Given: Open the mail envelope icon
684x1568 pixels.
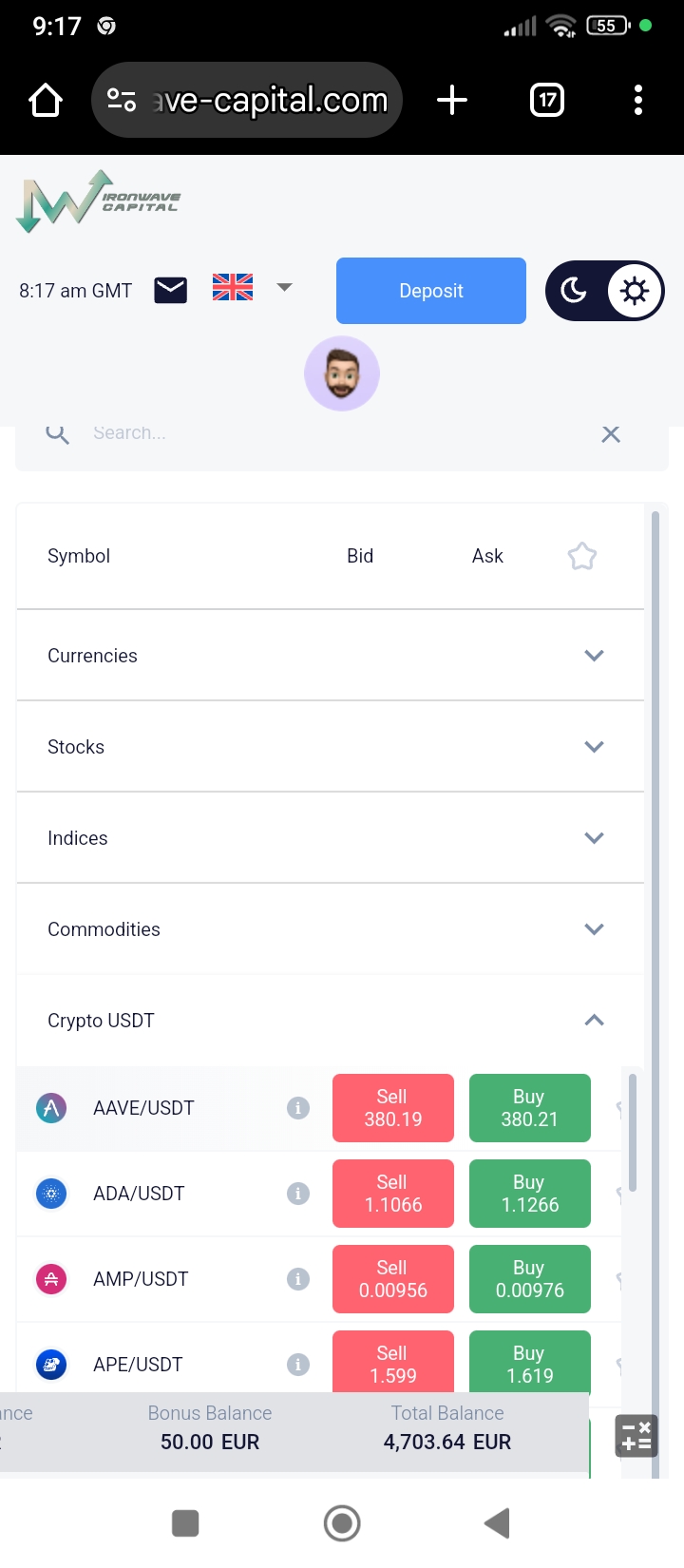Looking at the screenshot, I should tap(171, 290).
